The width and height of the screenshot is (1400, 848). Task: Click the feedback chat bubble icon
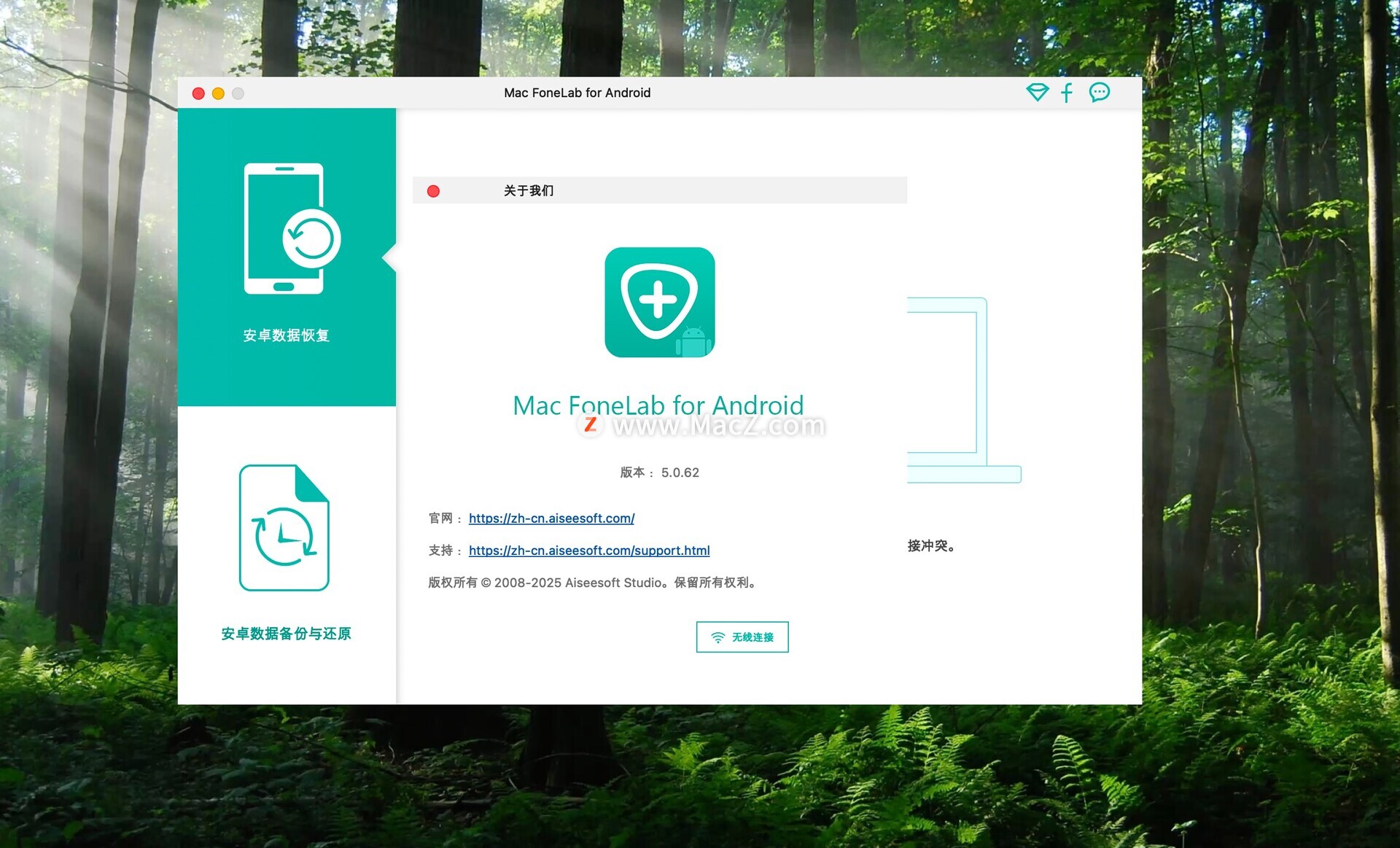1099,93
